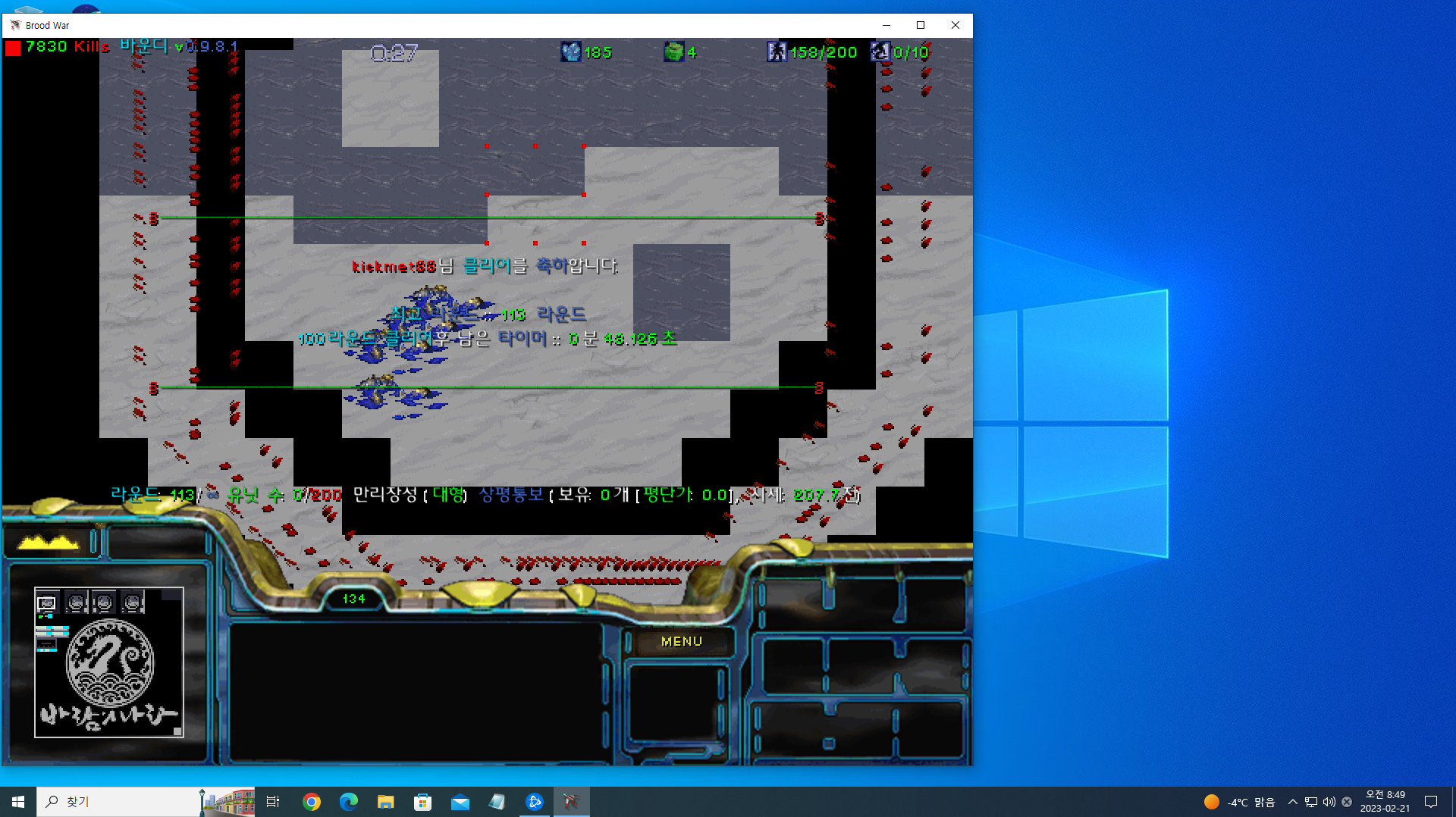The height and width of the screenshot is (817, 1456).
Task: Open network settings tray icon
Action: coord(1311,802)
